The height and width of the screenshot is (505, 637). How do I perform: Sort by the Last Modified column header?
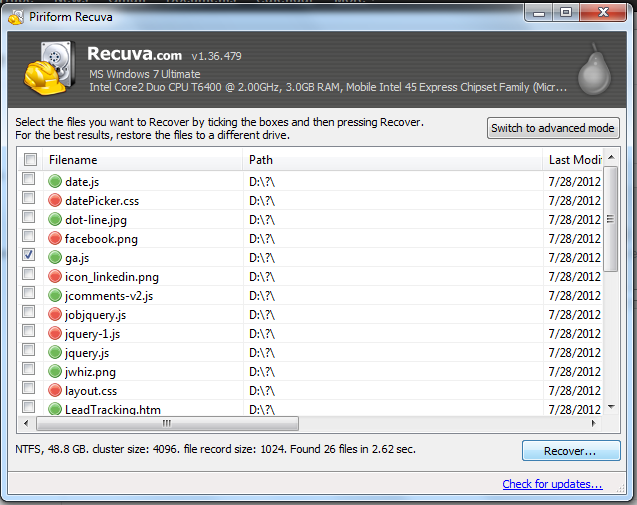573,160
